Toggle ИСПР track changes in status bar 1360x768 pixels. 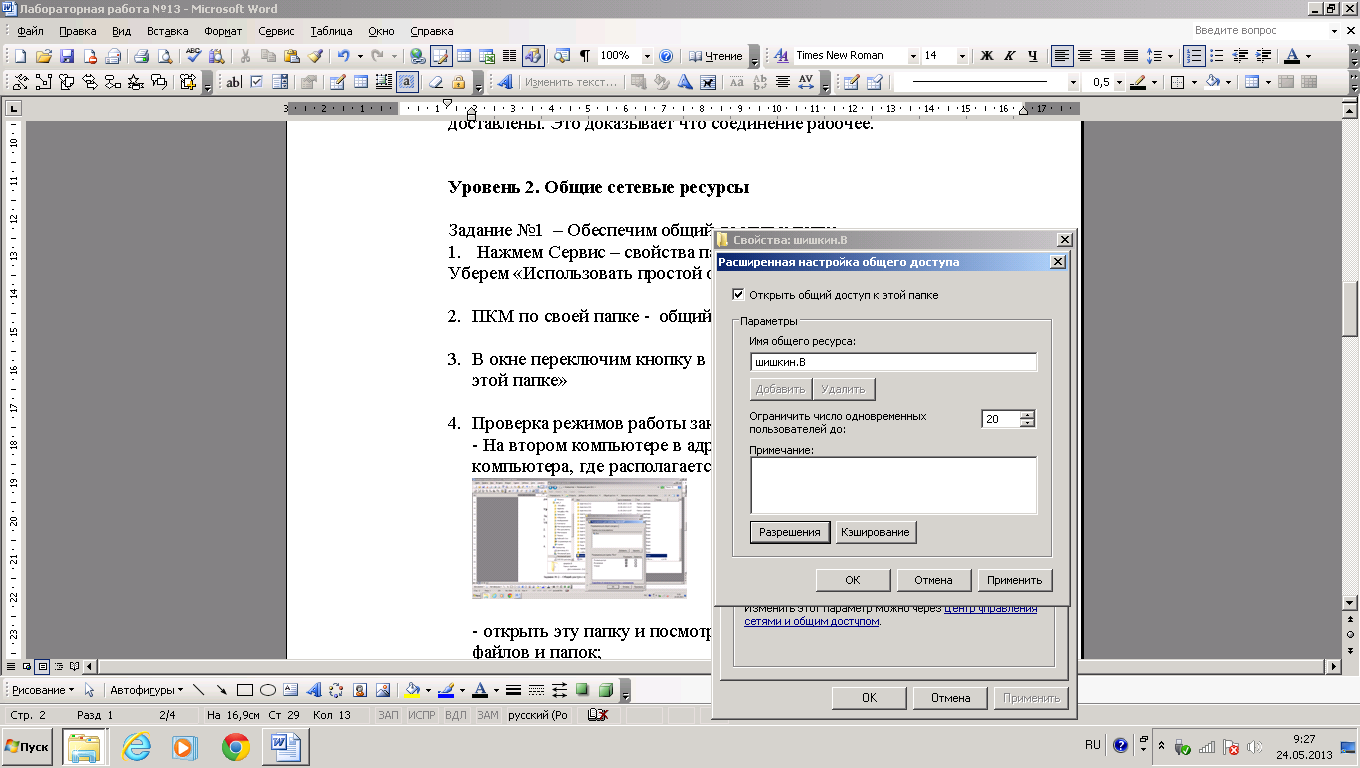tap(422, 715)
